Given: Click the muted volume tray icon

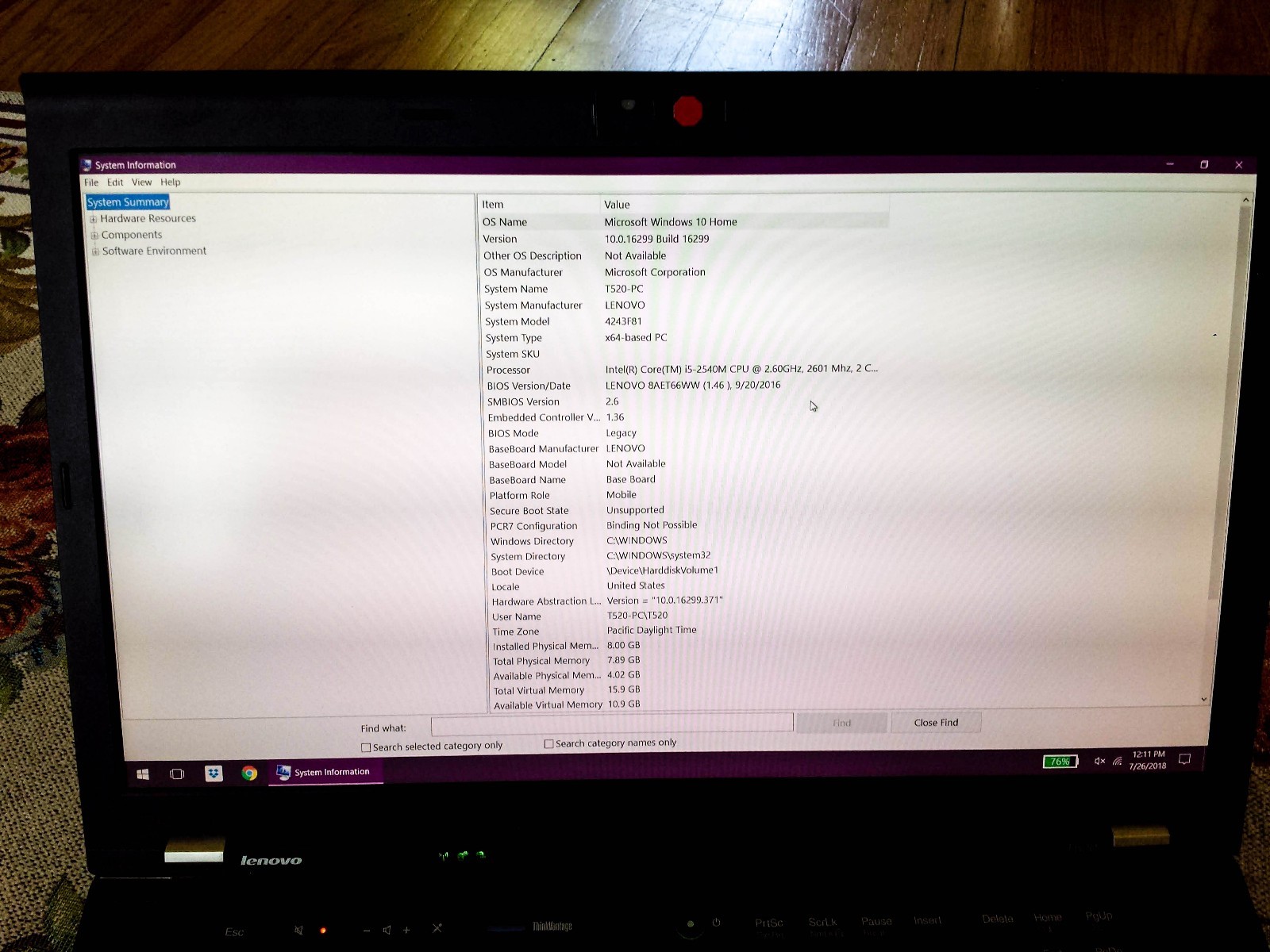Looking at the screenshot, I should [x=1099, y=761].
